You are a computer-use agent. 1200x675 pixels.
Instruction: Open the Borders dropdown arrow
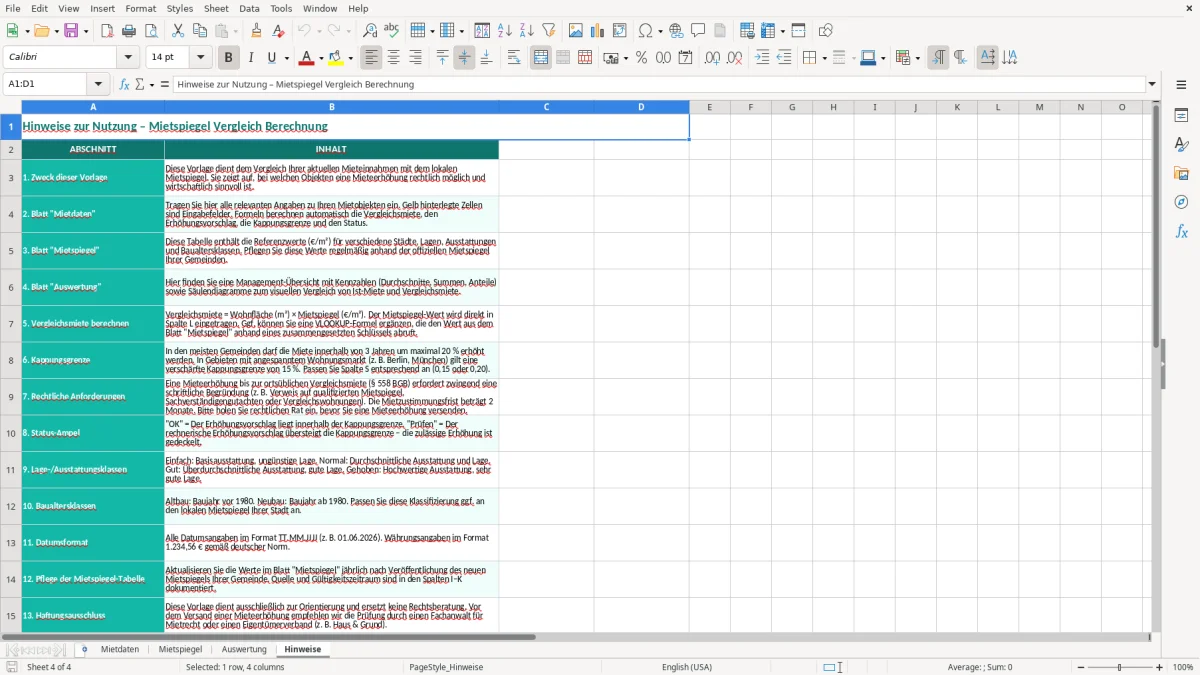824,58
